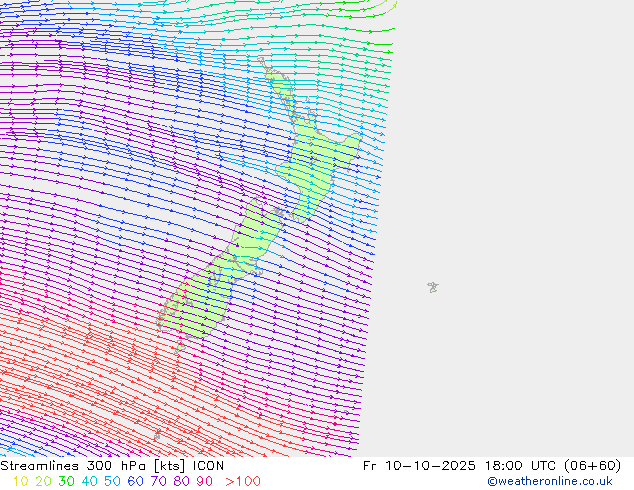Click legend value 80 in purple
The image size is (634, 490).
[x=182, y=481]
